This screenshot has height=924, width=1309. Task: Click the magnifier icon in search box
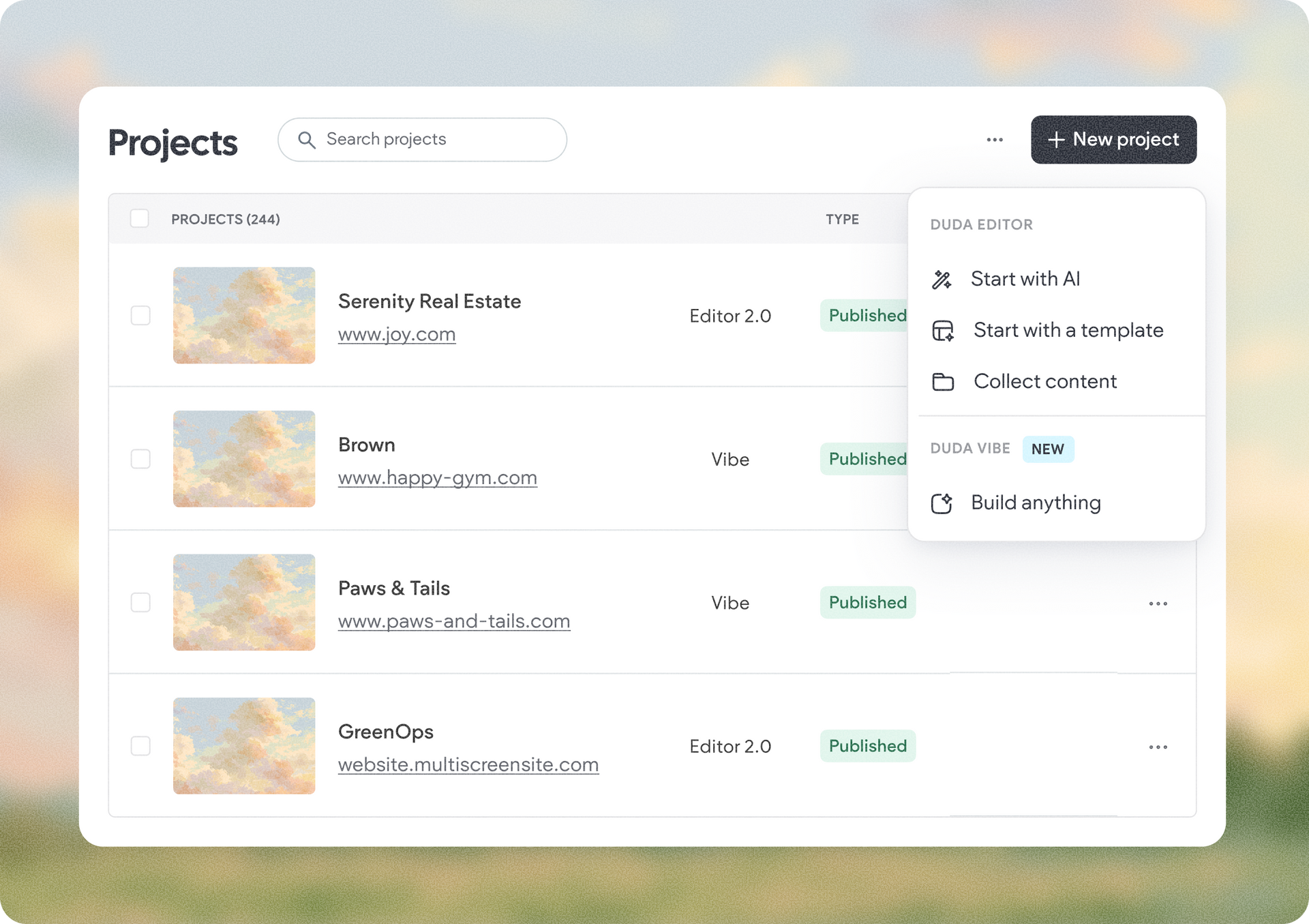click(307, 140)
